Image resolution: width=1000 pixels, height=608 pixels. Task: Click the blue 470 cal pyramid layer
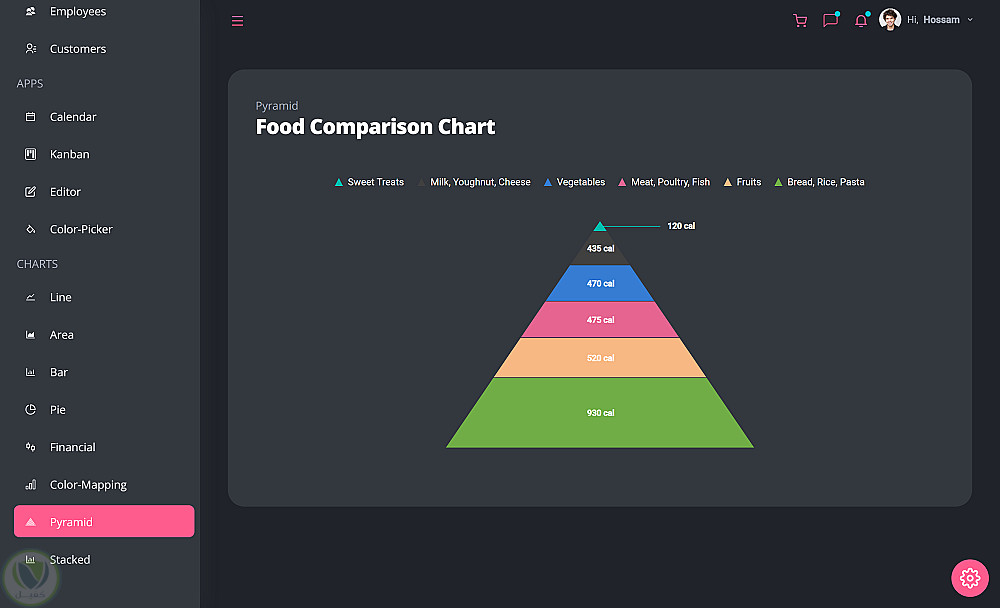click(600, 284)
